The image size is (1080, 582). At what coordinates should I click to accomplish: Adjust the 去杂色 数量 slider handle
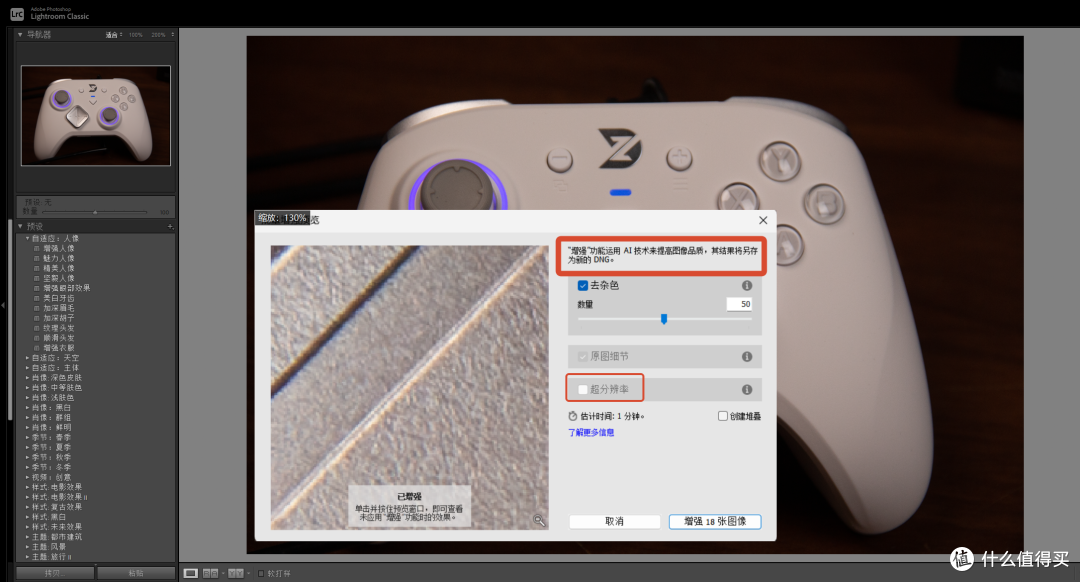(664, 319)
